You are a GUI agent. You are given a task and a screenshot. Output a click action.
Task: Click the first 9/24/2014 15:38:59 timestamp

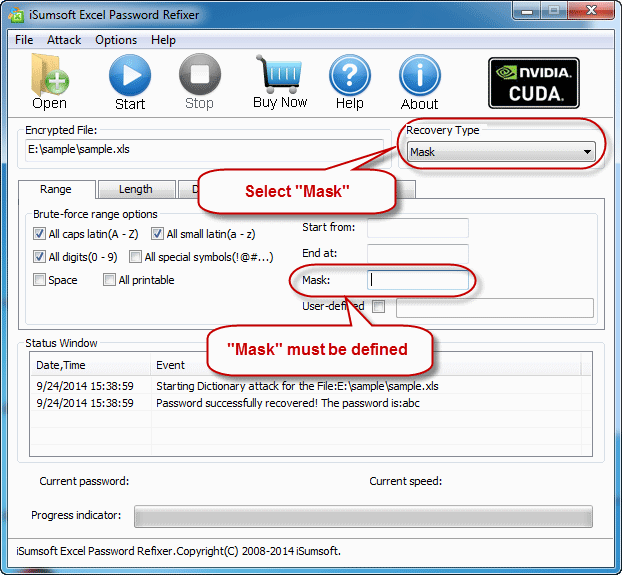[x=85, y=386]
